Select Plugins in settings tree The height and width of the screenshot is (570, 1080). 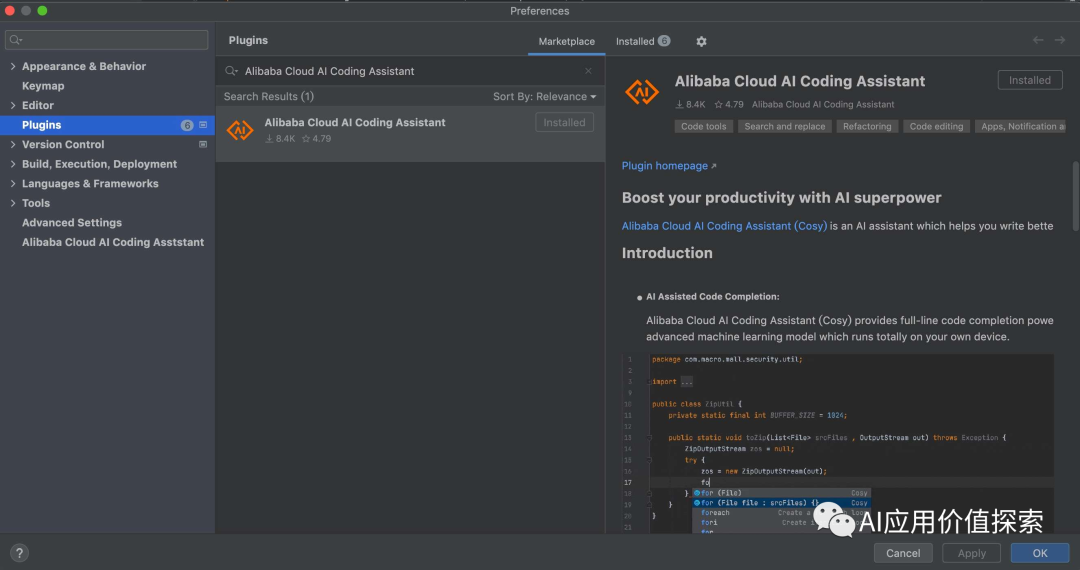107,125
